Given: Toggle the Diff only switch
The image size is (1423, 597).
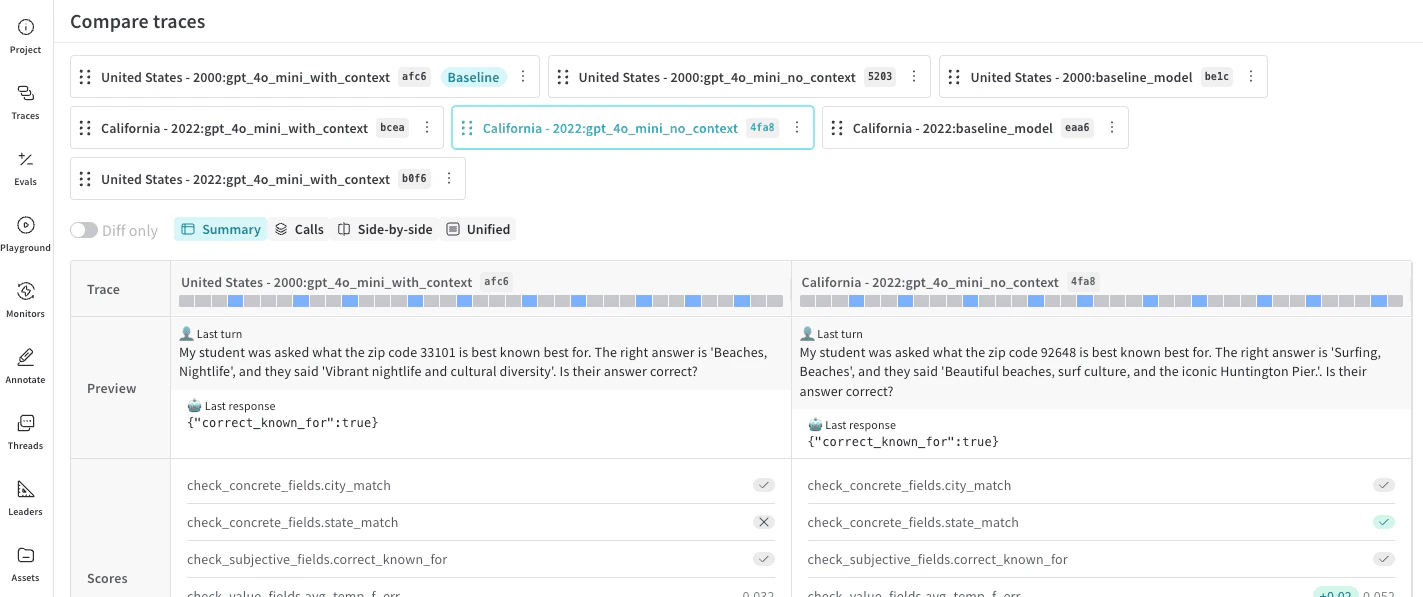Looking at the screenshot, I should point(84,230).
